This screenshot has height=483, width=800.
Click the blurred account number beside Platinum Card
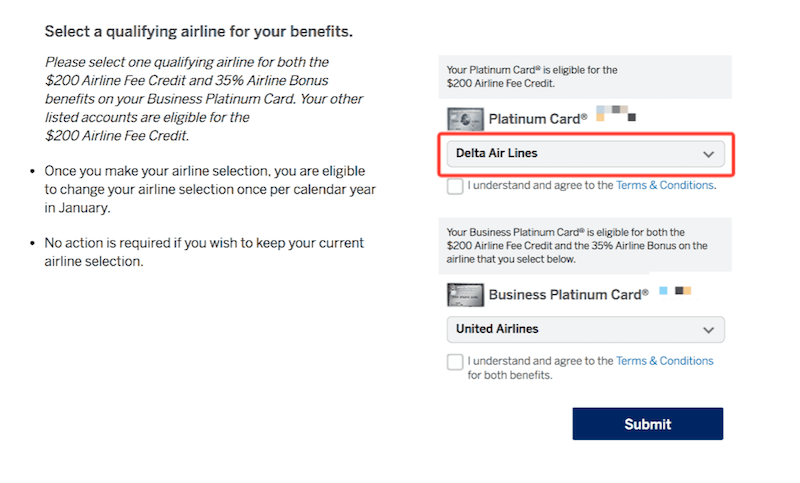(x=616, y=114)
